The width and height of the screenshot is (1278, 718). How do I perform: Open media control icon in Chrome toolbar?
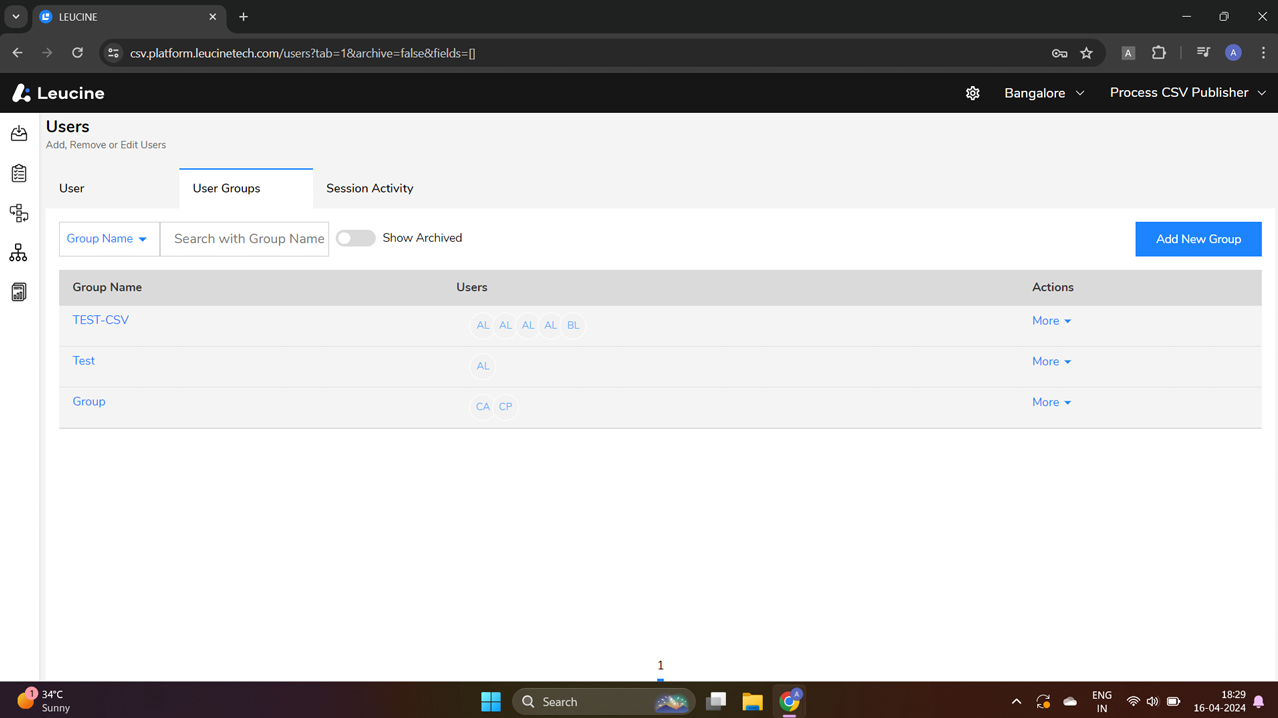pyautogui.click(x=1203, y=53)
